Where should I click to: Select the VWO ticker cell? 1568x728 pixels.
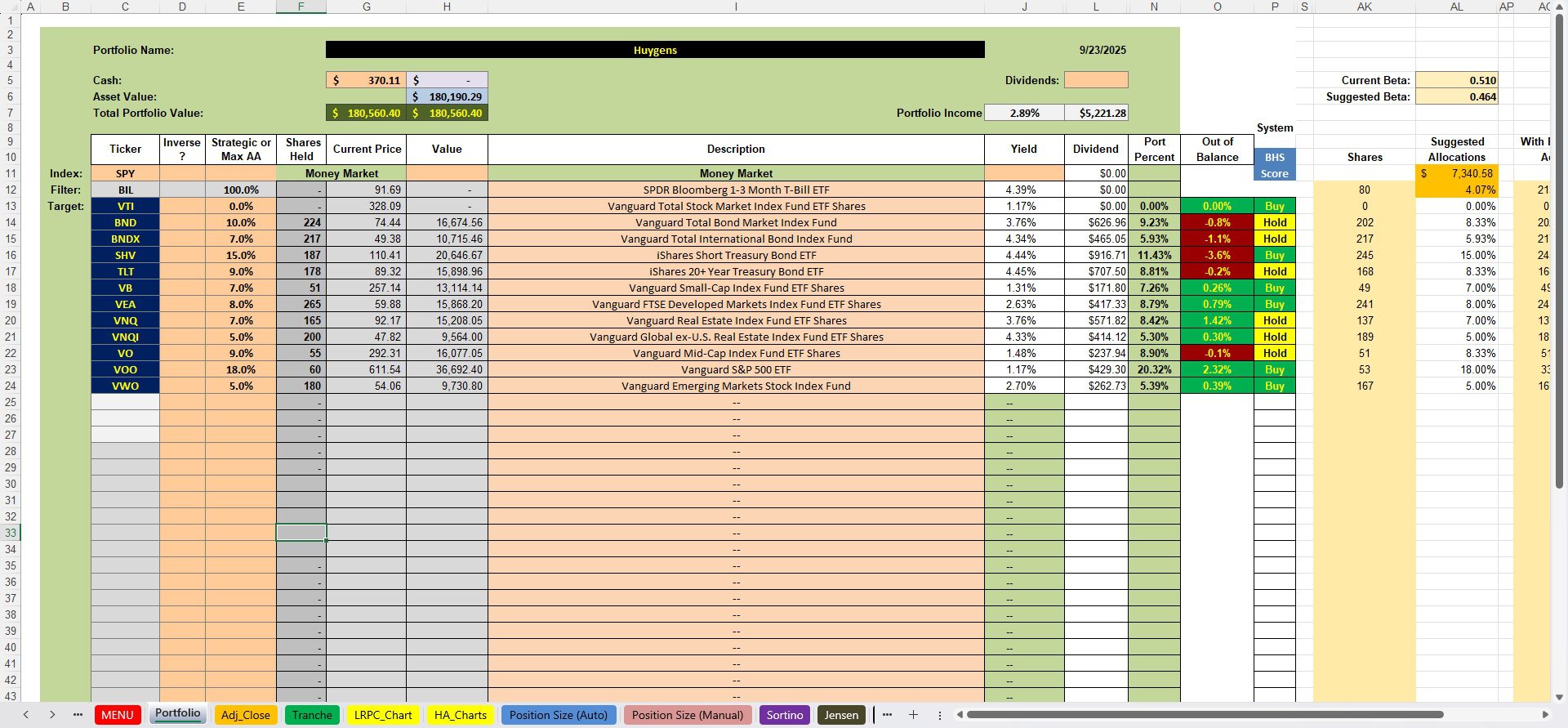(x=125, y=386)
